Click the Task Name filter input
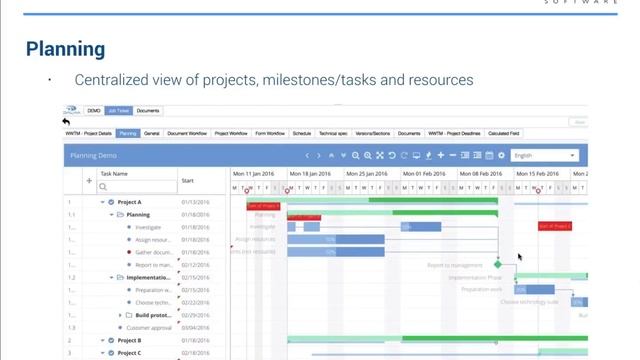Image resolution: width=640 pixels, height=360 pixels. pos(137,187)
